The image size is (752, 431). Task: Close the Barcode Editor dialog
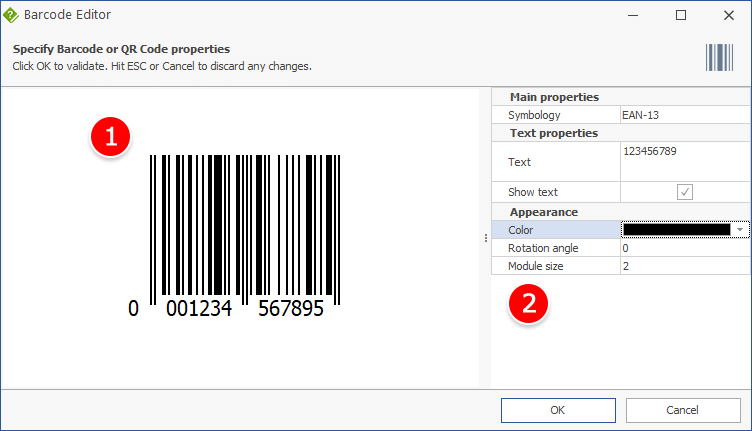(x=728, y=15)
